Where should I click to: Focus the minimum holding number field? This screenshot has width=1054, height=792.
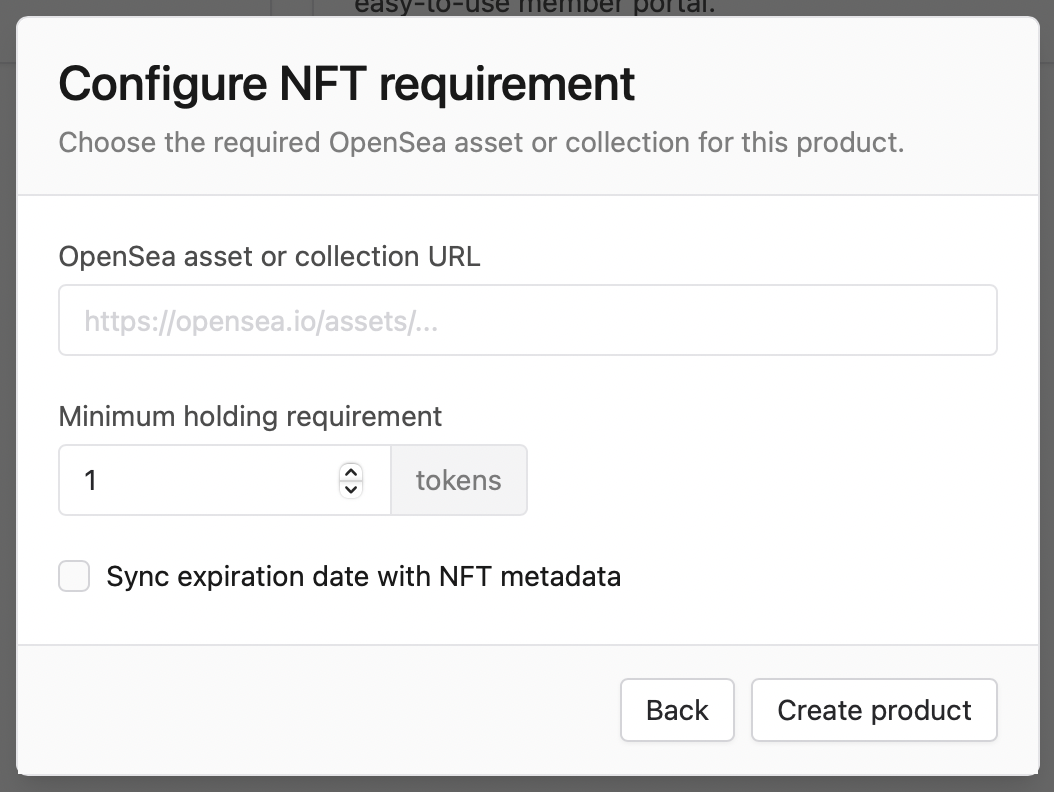[200, 480]
